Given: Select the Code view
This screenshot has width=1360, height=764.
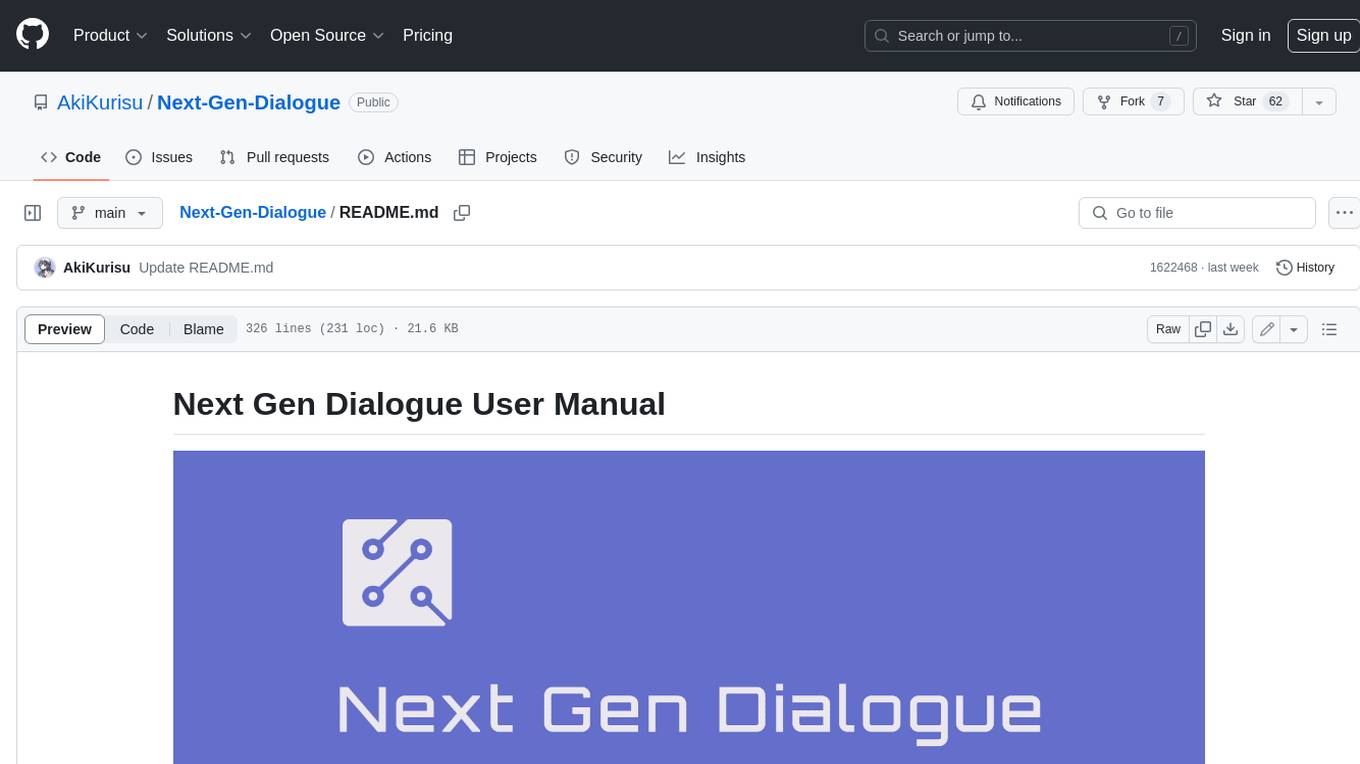Looking at the screenshot, I should 137,329.
